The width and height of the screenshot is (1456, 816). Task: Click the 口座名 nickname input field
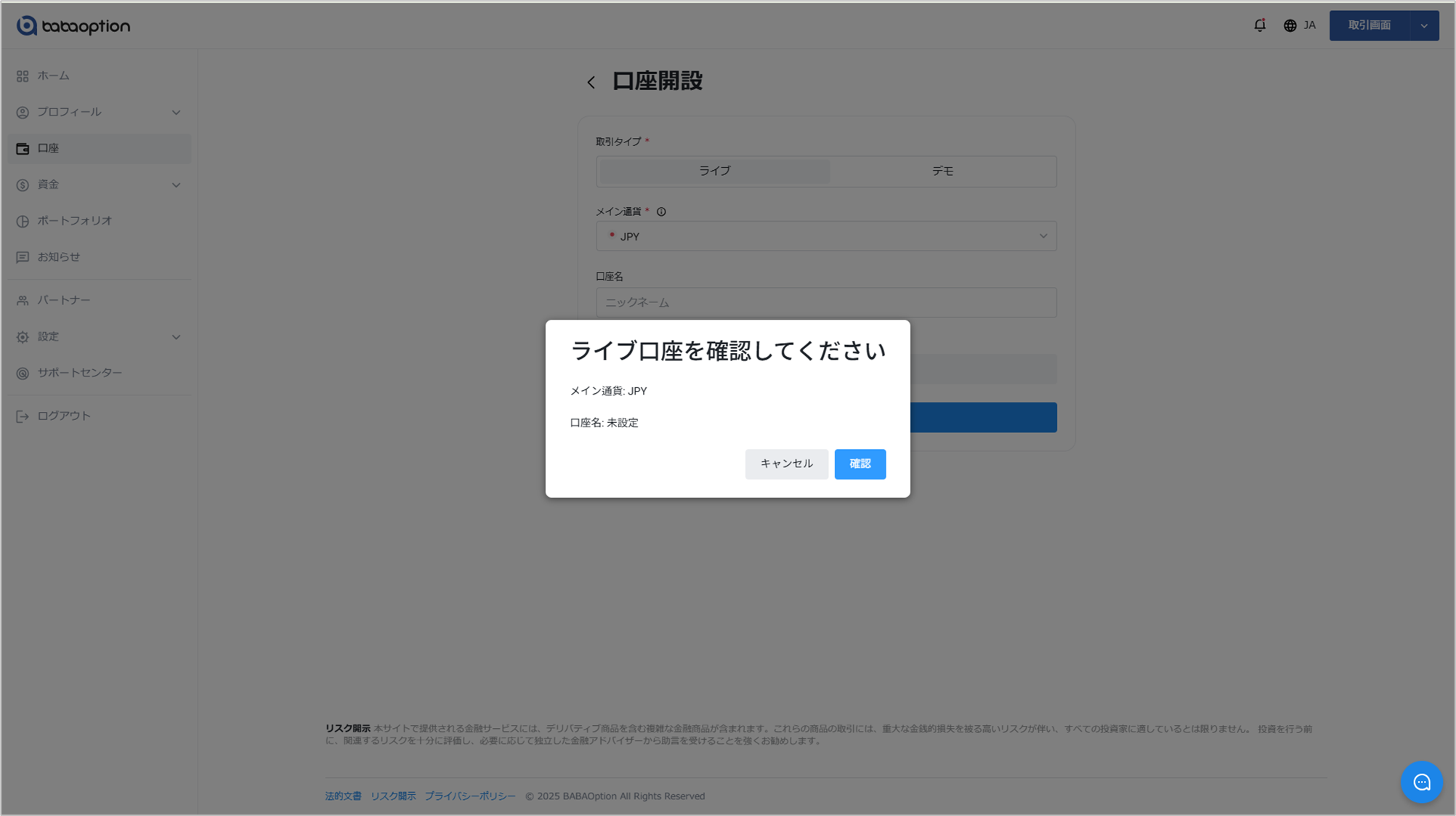point(826,302)
